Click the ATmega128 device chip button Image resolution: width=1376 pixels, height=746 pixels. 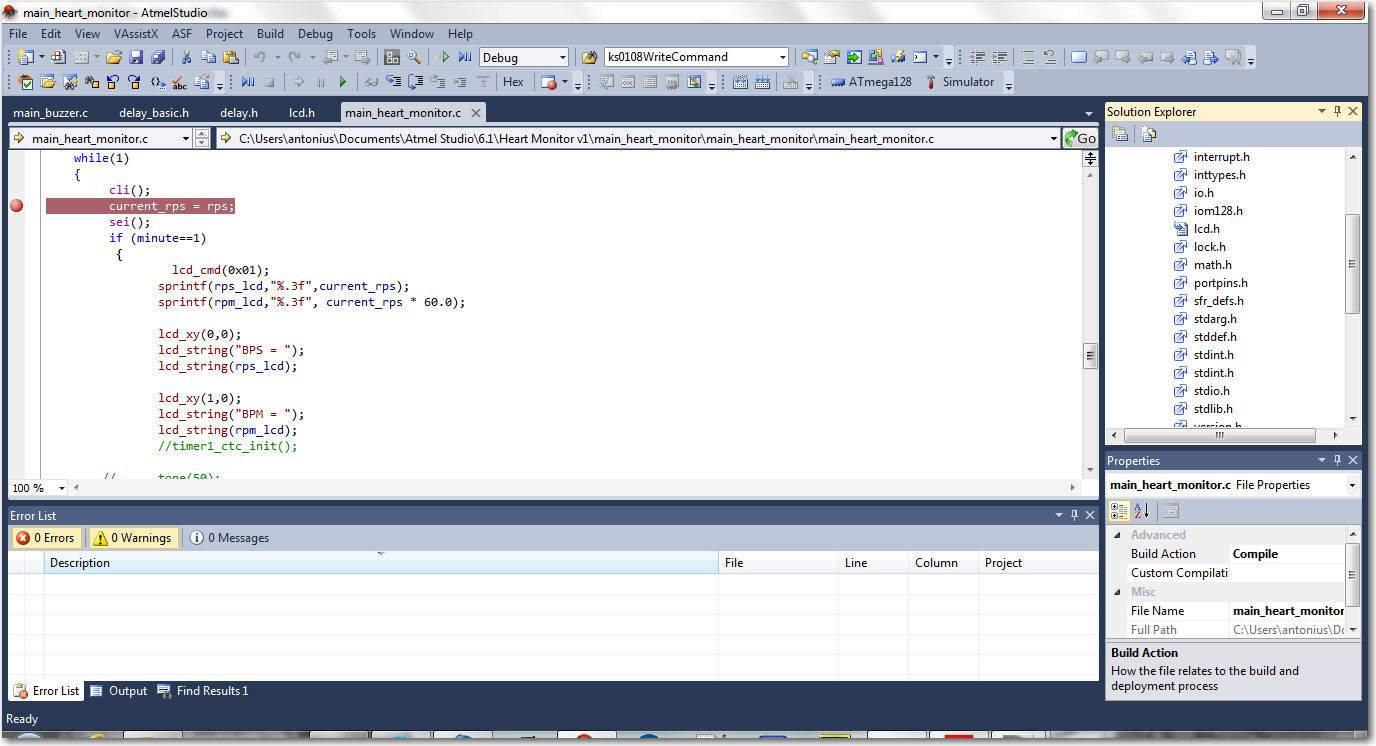click(872, 82)
